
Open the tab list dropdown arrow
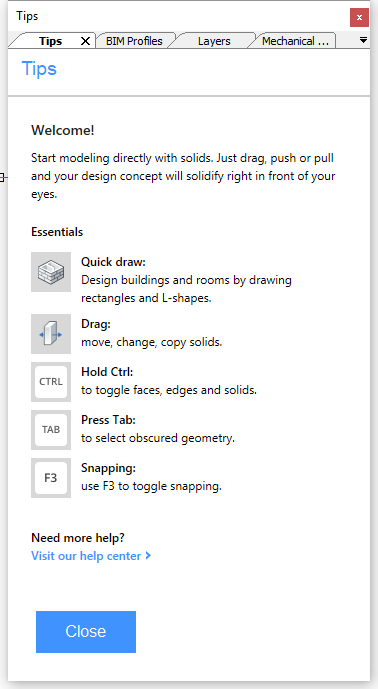point(363,40)
